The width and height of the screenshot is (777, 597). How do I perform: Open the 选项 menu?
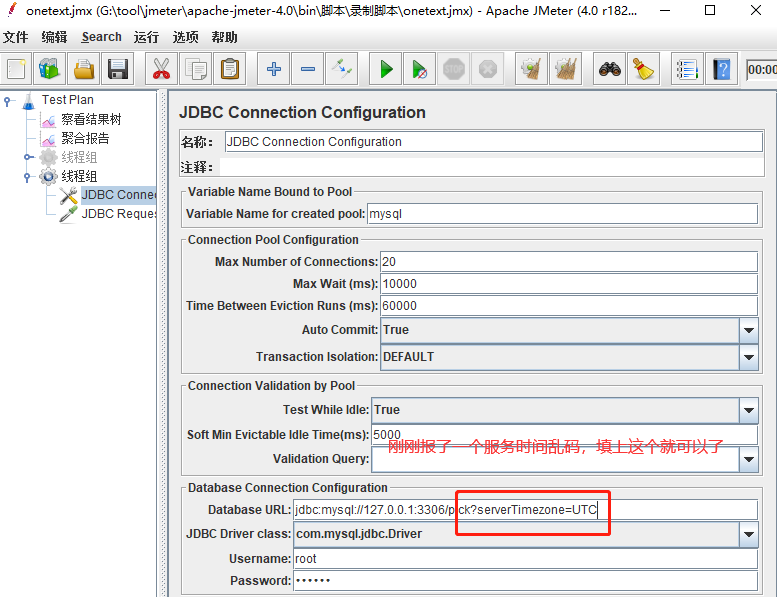(x=185, y=37)
